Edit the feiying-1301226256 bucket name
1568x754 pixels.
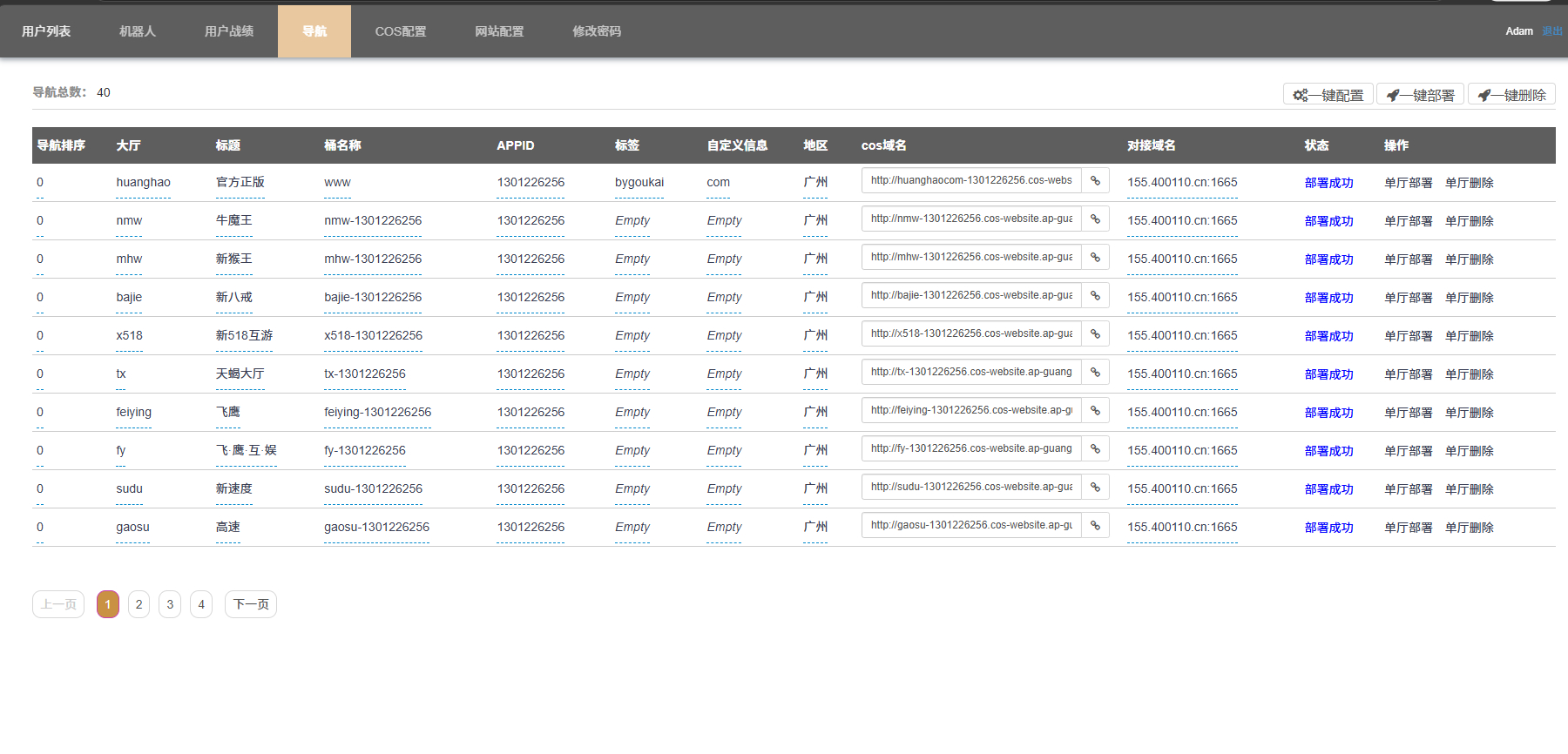tap(378, 413)
